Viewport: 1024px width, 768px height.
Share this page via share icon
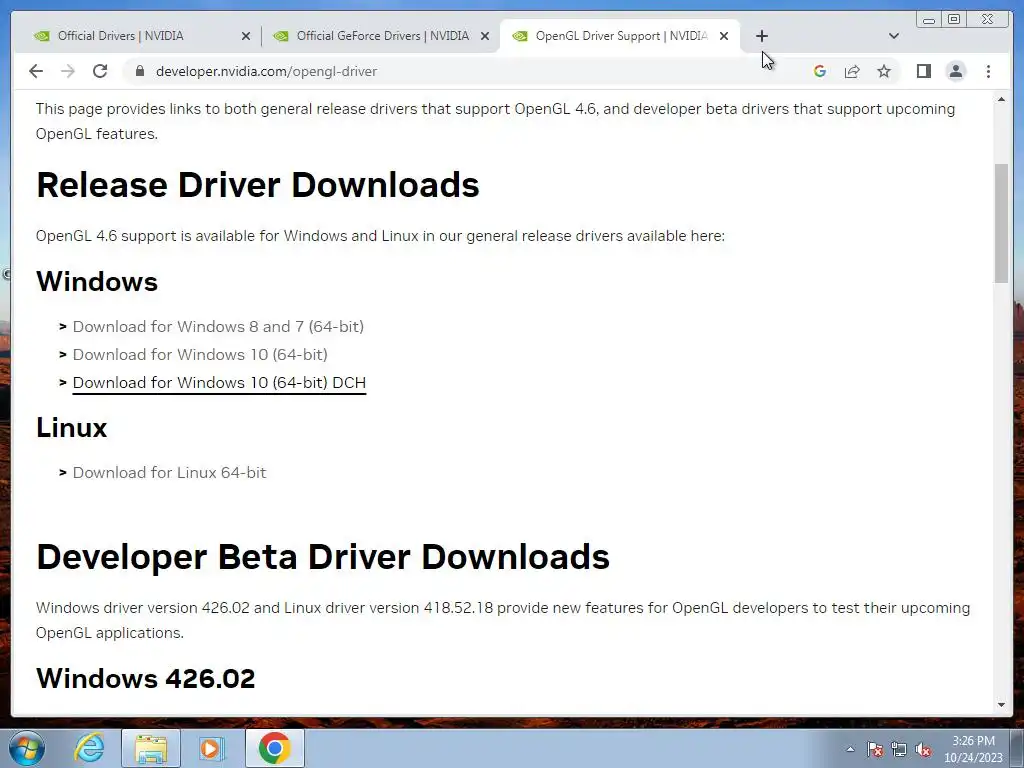[852, 71]
